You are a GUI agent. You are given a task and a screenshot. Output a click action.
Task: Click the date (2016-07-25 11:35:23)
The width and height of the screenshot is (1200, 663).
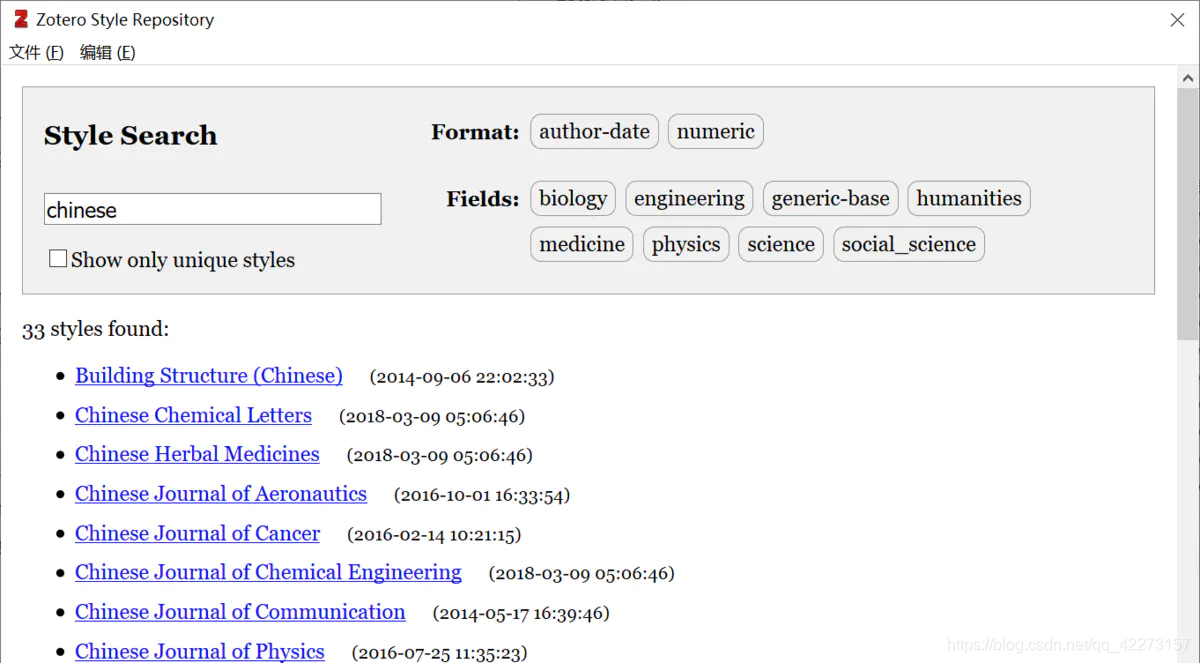pos(439,652)
